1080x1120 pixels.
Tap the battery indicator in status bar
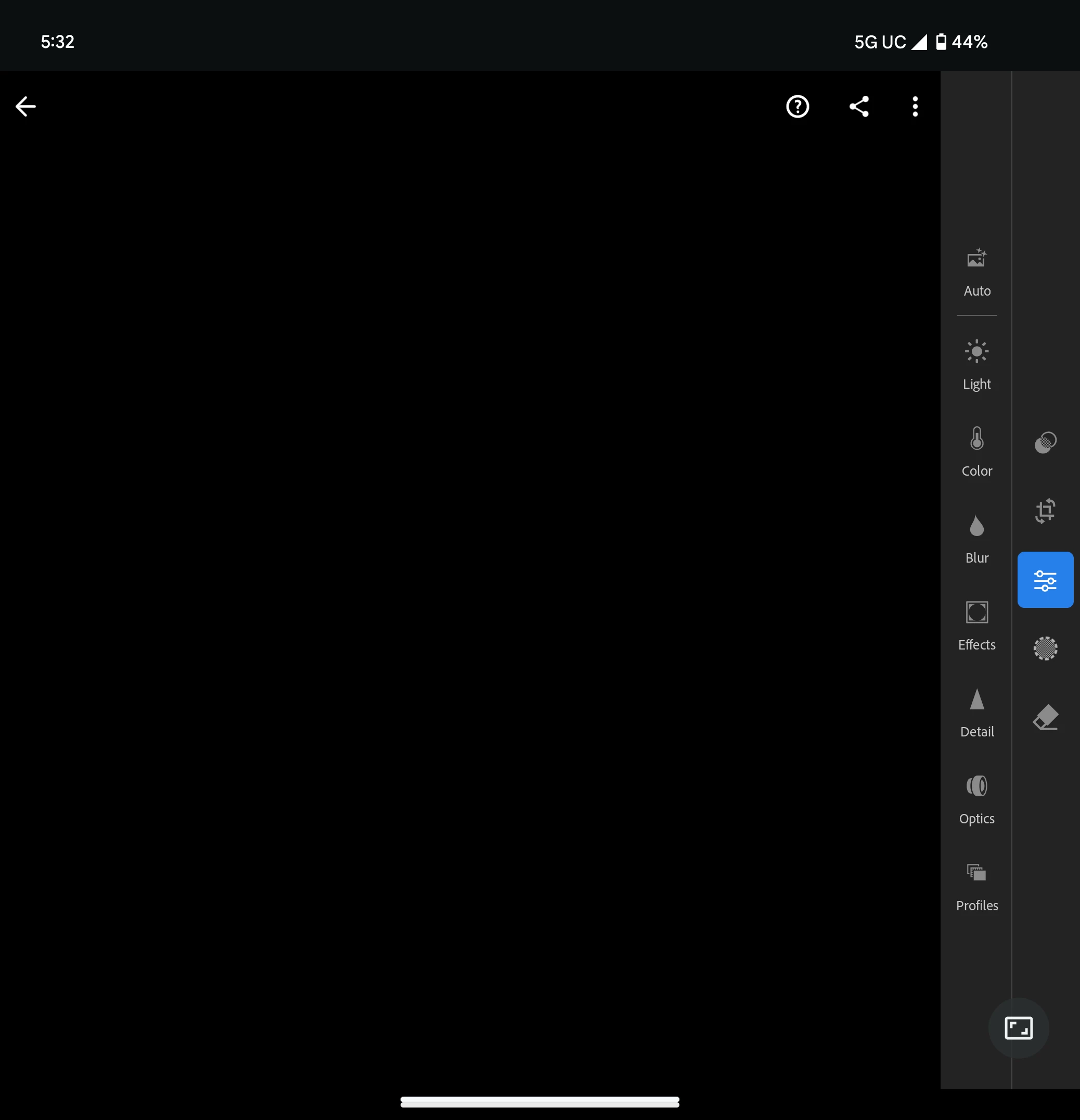(941, 42)
